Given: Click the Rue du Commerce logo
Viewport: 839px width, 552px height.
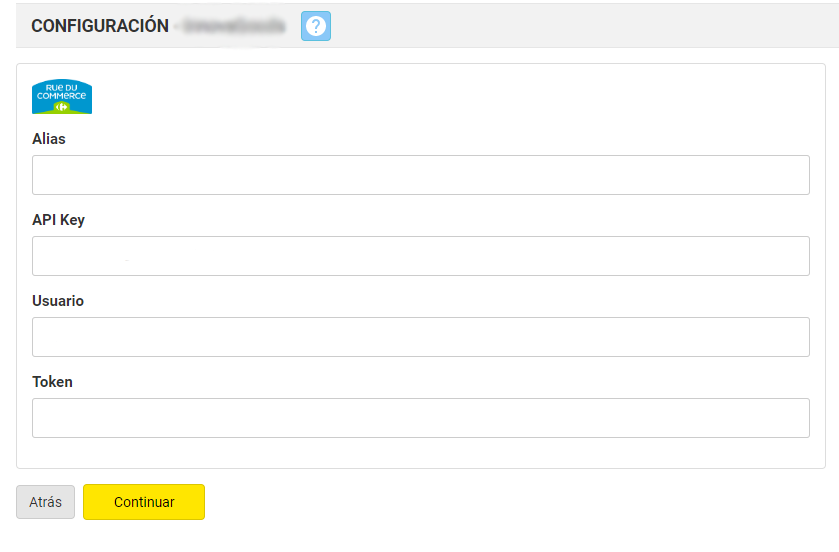Looking at the screenshot, I should click(x=62, y=96).
